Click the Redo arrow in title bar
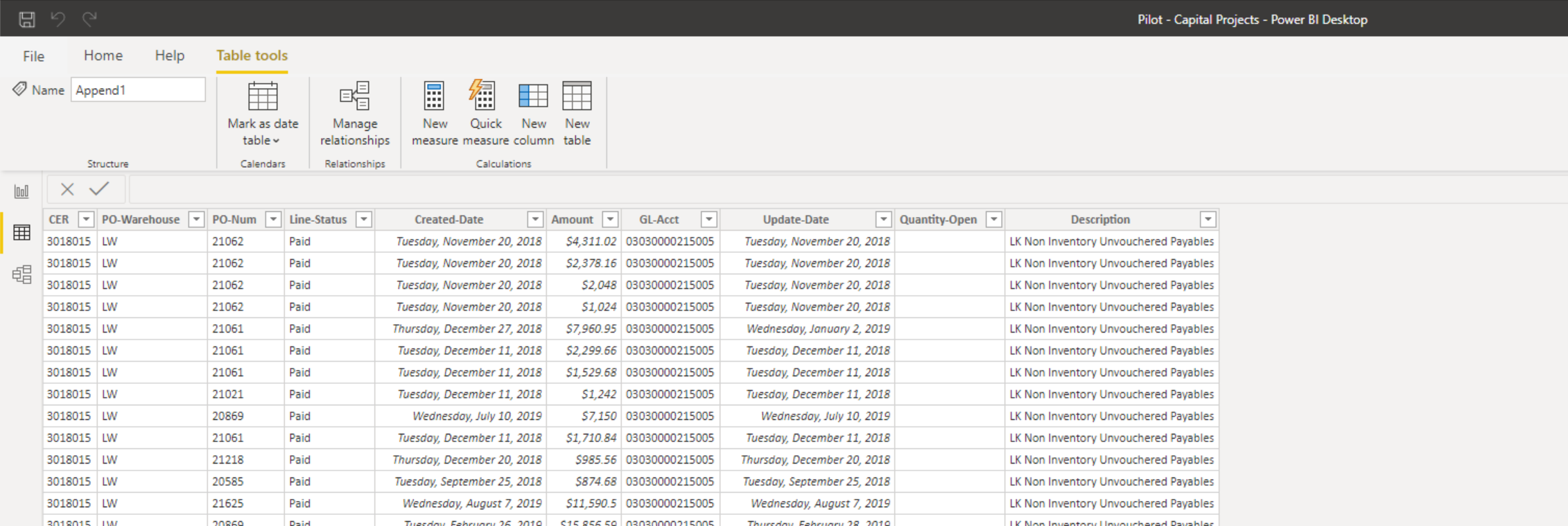Viewport: 1568px width, 526px height. [x=89, y=19]
